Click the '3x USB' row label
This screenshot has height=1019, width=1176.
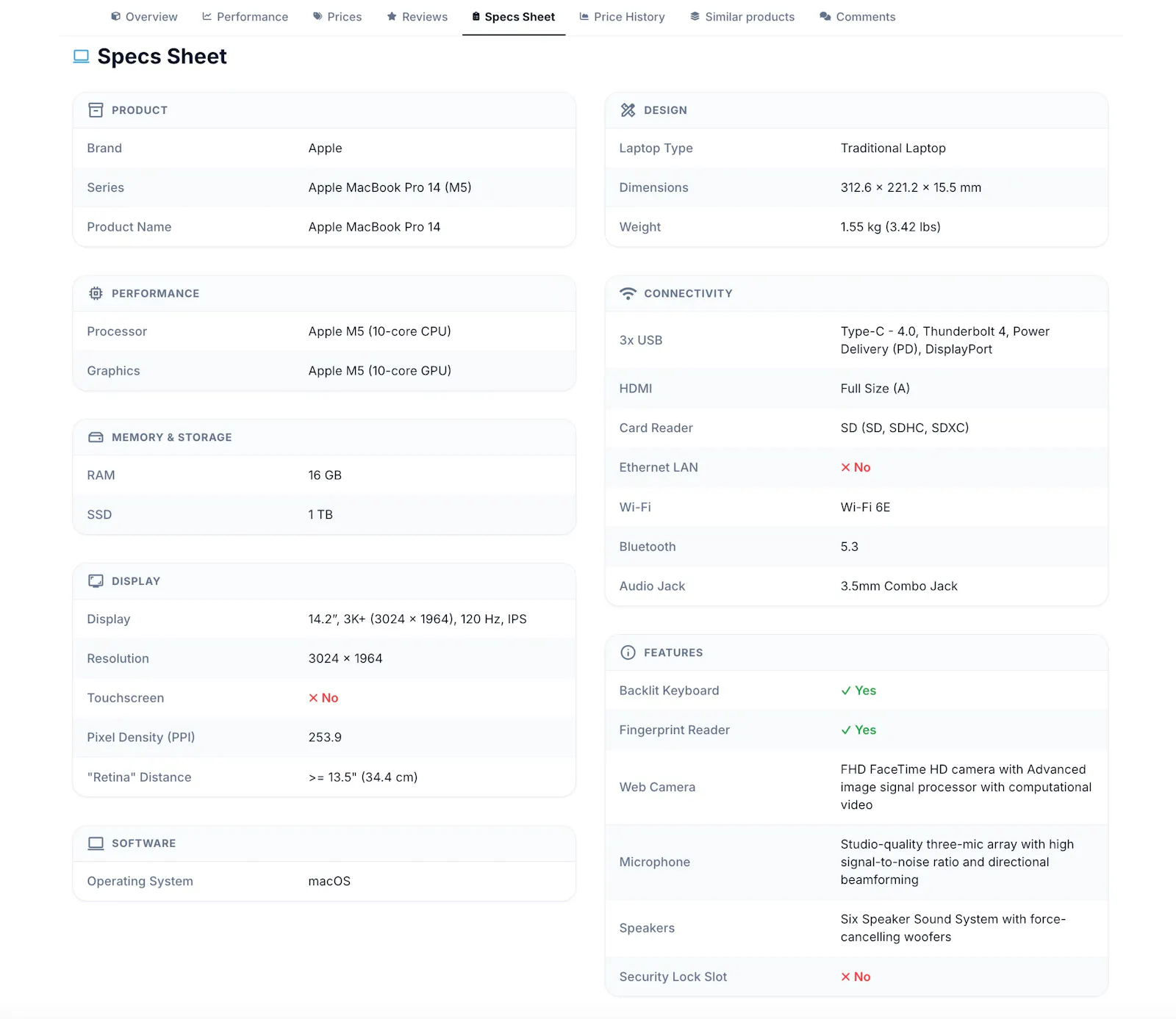[x=640, y=340]
